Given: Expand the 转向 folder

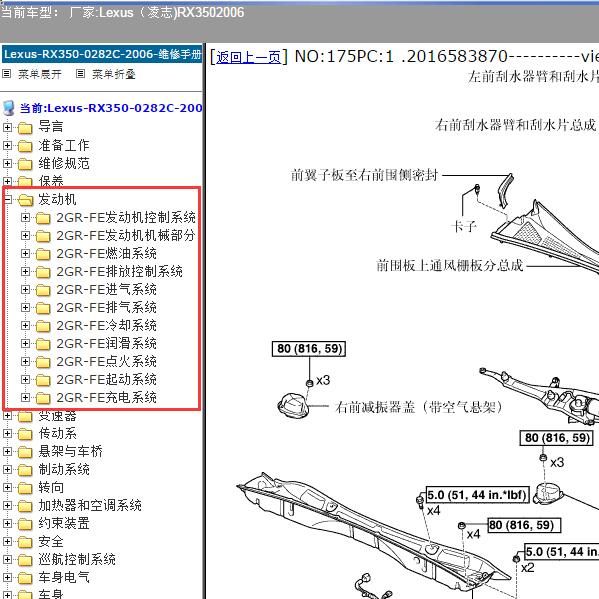Looking at the screenshot, I should [x=7, y=487].
